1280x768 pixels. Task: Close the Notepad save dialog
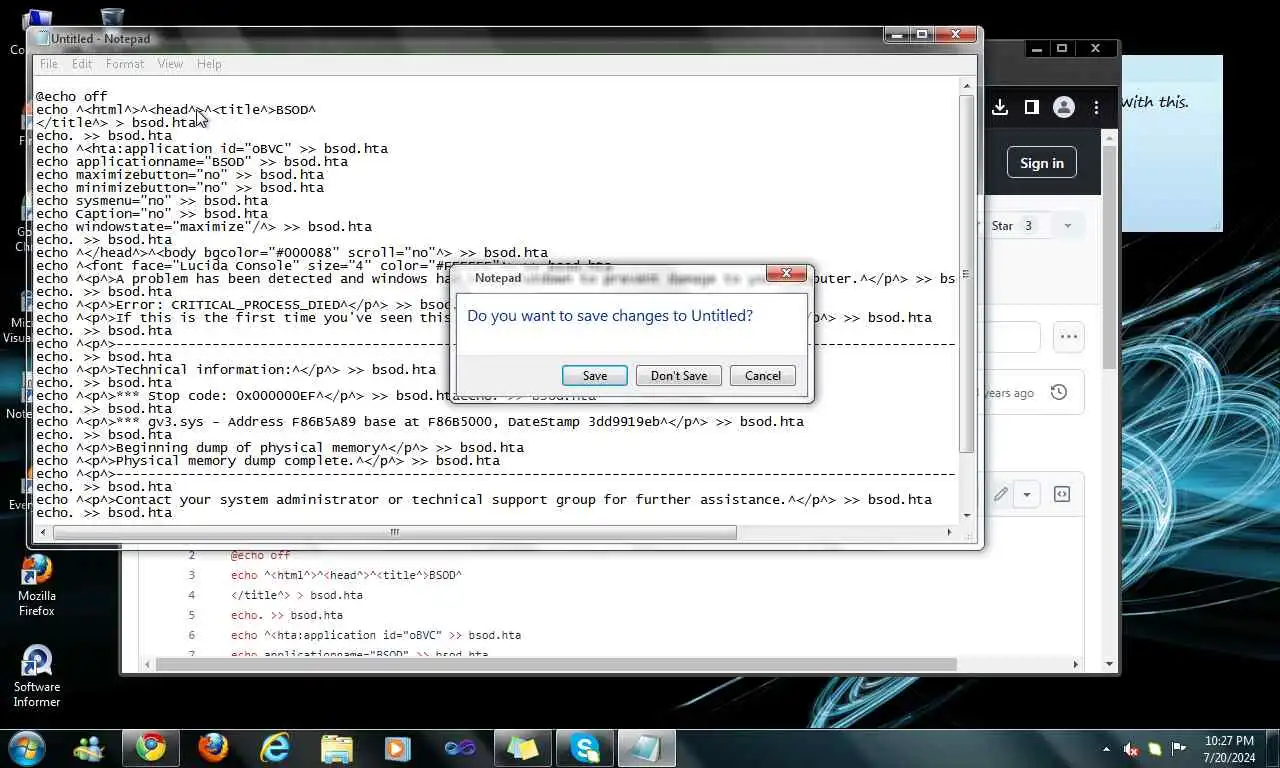coord(786,274)
